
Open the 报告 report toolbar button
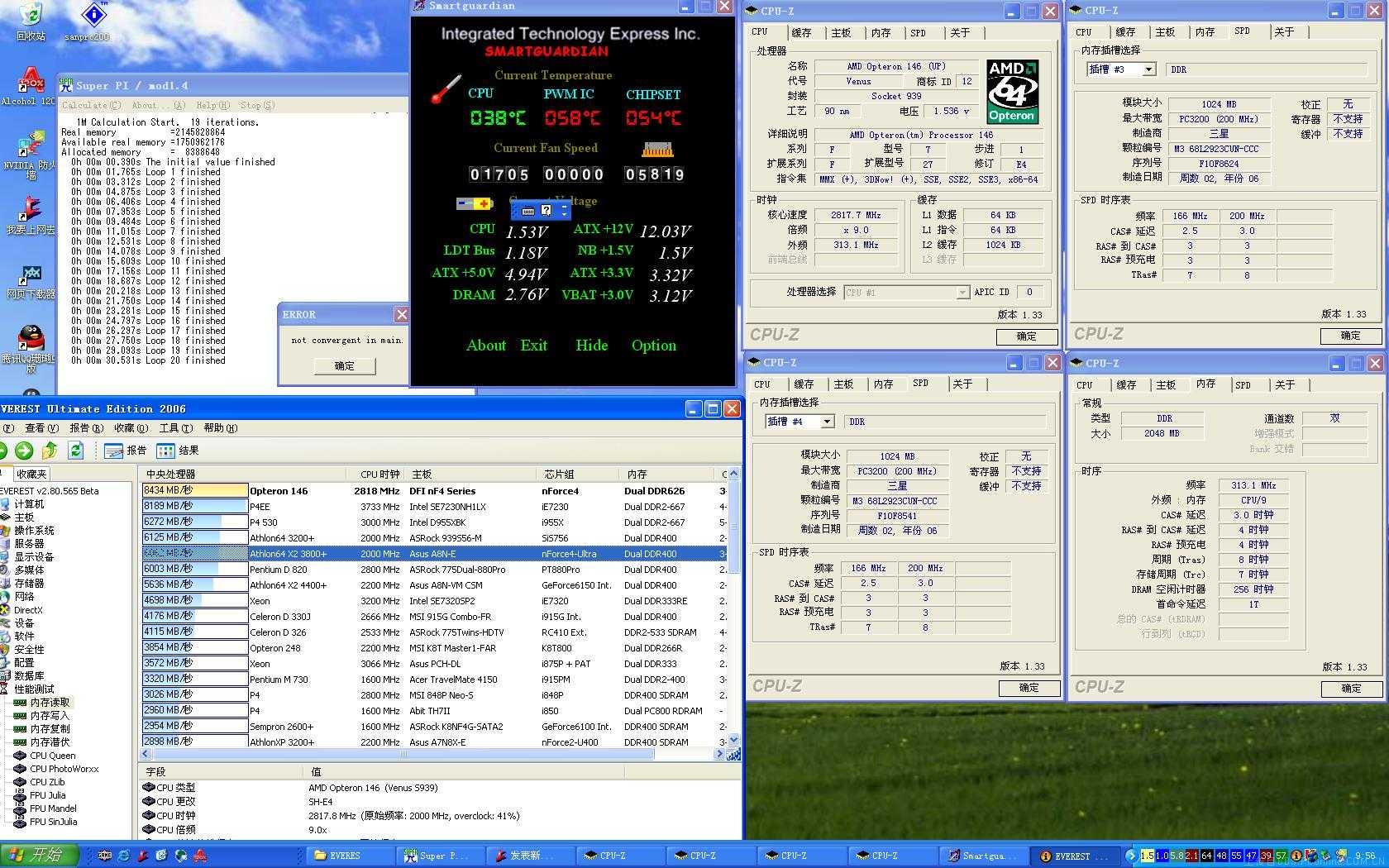(126, 451)
